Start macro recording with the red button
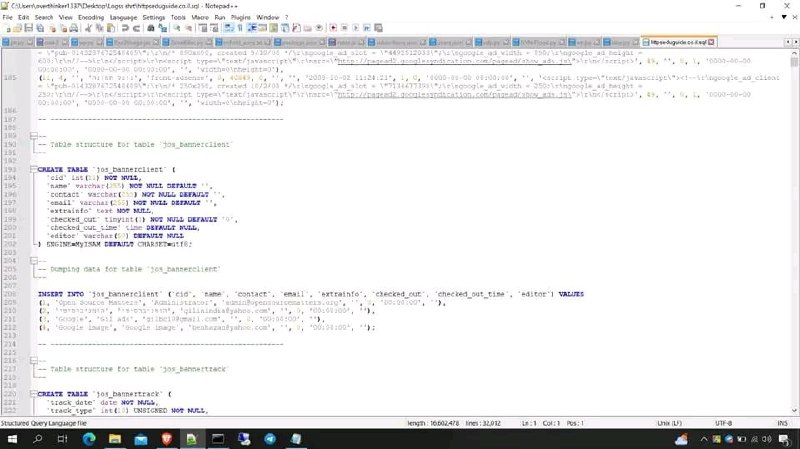The height and width of the screenshot is (449, 800). point(333,28)
